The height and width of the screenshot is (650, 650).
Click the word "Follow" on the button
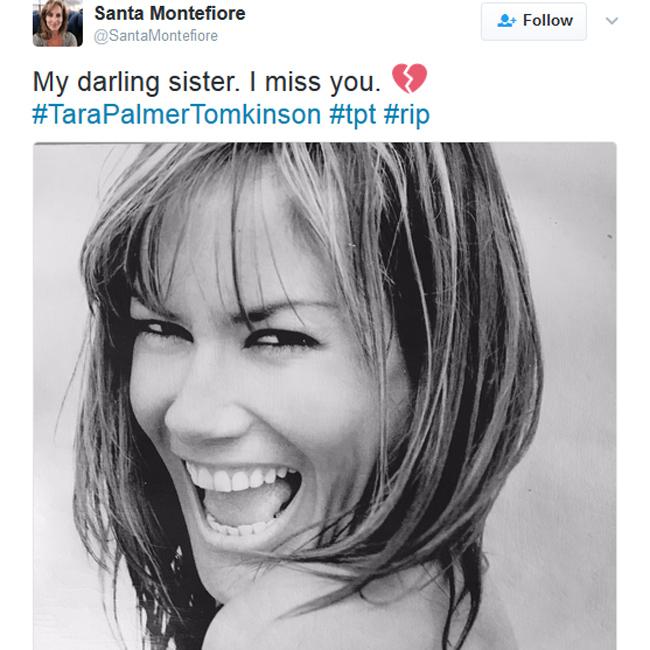pyautogui.click(x=548, y=21)
